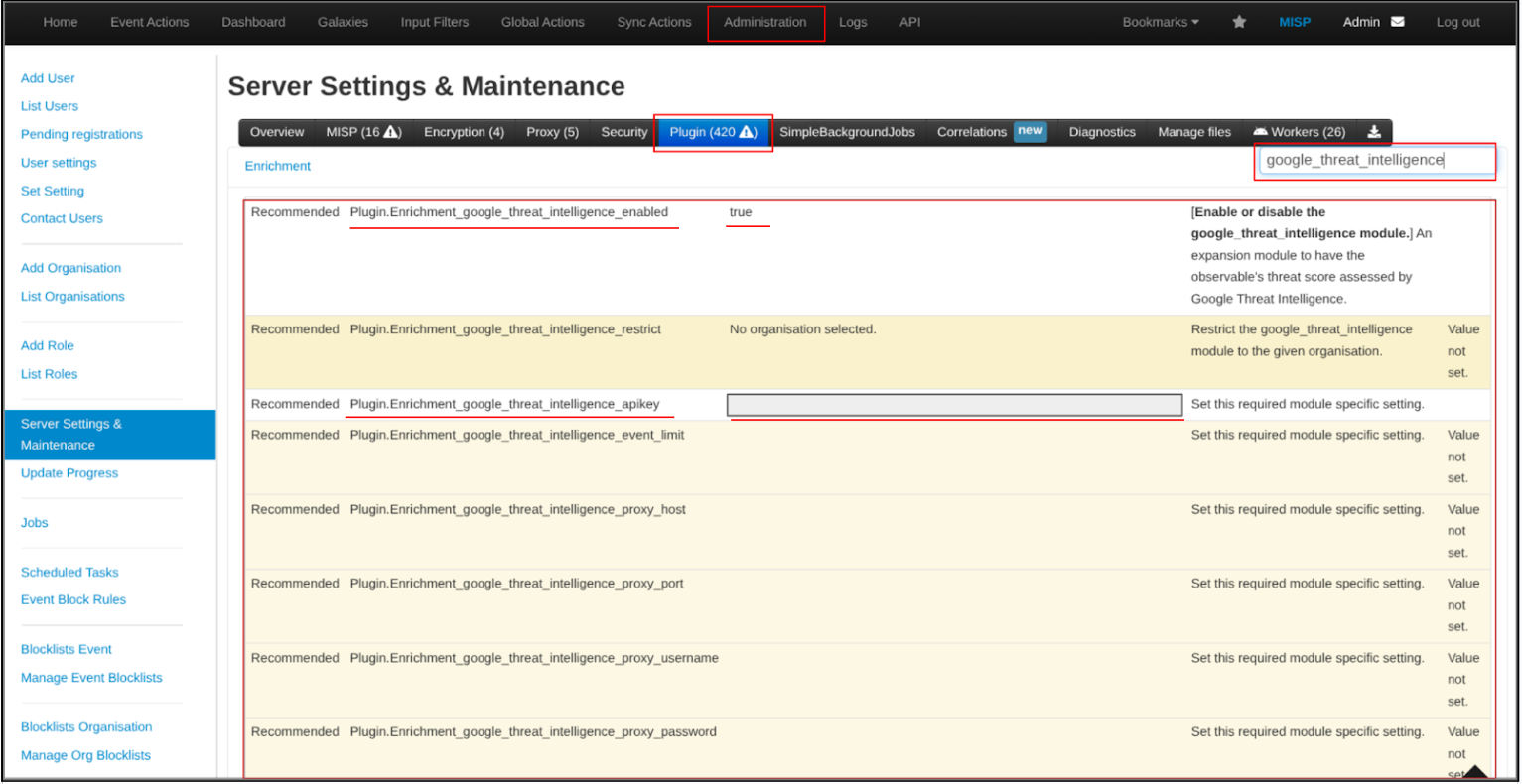
Task: Open the Dashboard menu item
Action: (253, 22)
